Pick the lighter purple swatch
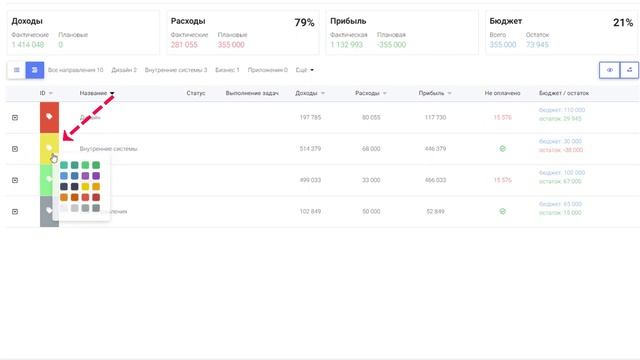Image resolution: width=640 pixels, height=360 pixels. [x=85, y=176]
